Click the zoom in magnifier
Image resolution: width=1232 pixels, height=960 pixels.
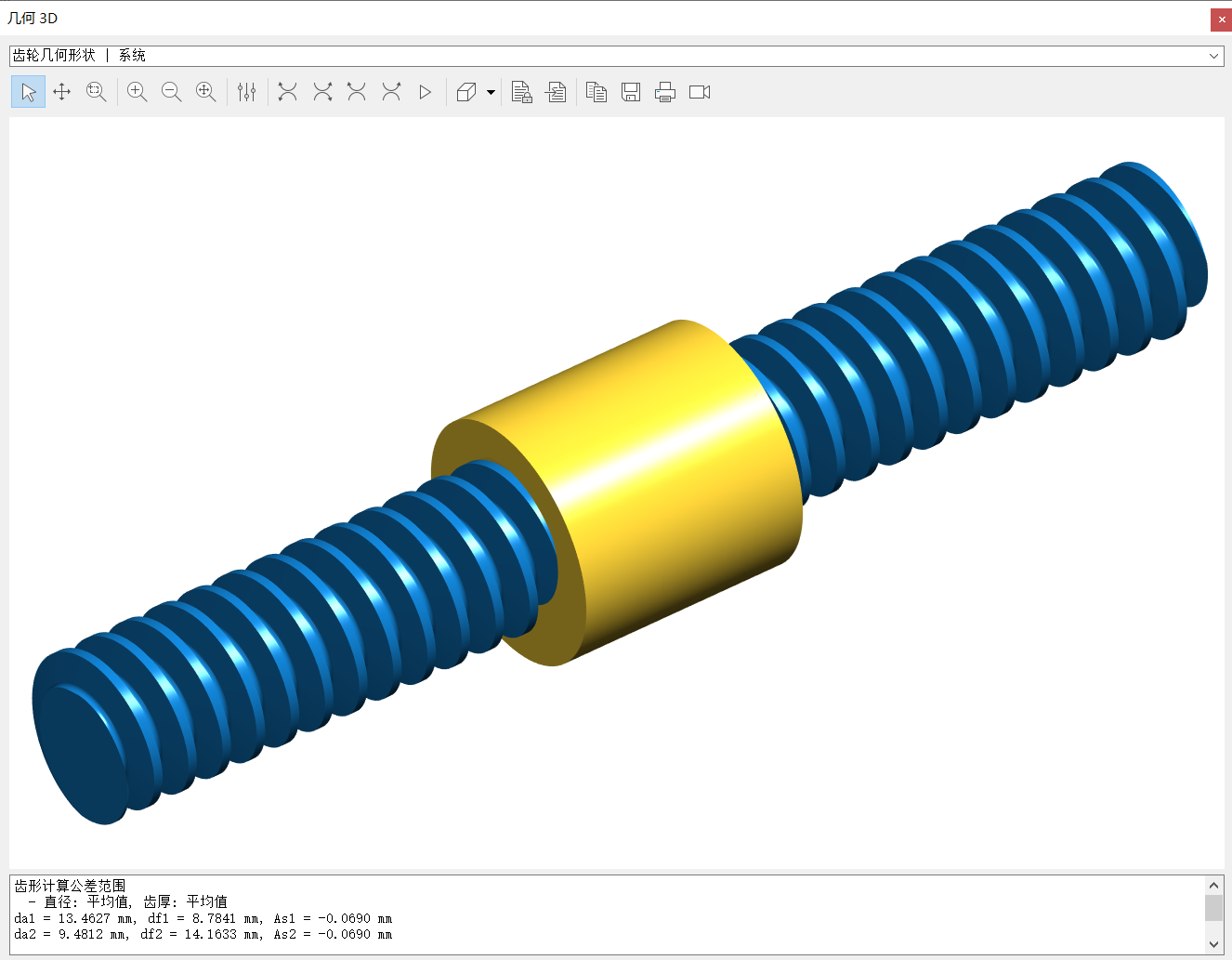click(x=138, y=92)
